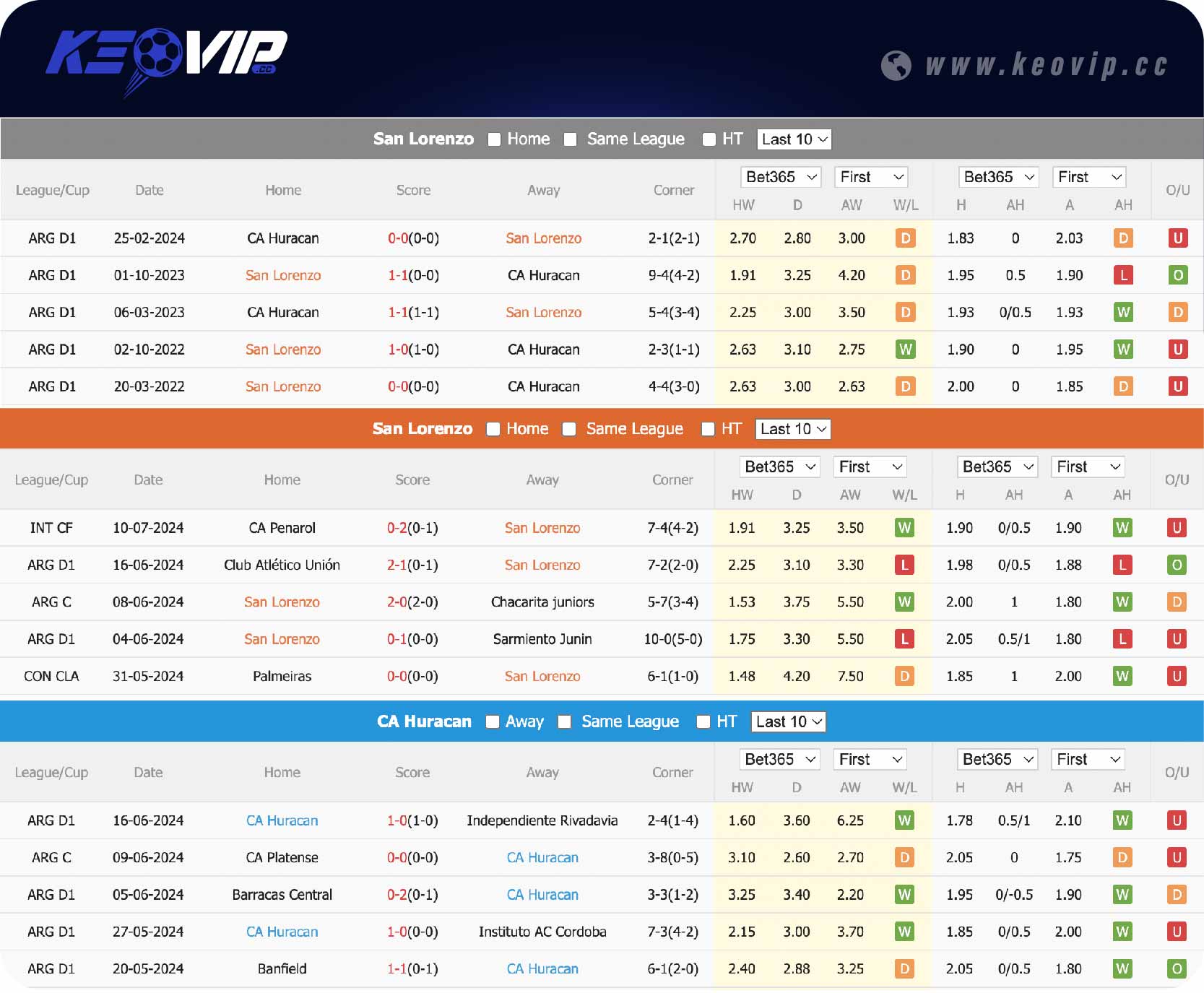Click the O/U badge for the Banfield match
Viewport: 1204px width, 993px height.
[1176, 968]
